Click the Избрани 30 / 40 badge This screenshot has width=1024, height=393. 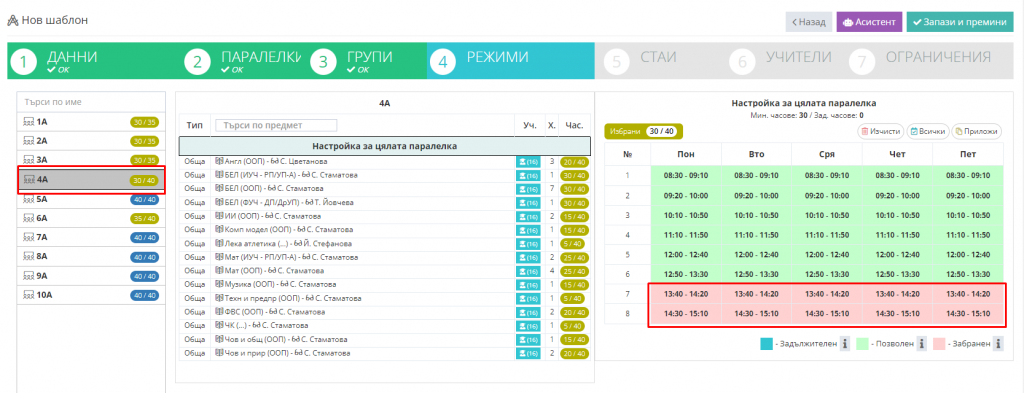[643, 131]
